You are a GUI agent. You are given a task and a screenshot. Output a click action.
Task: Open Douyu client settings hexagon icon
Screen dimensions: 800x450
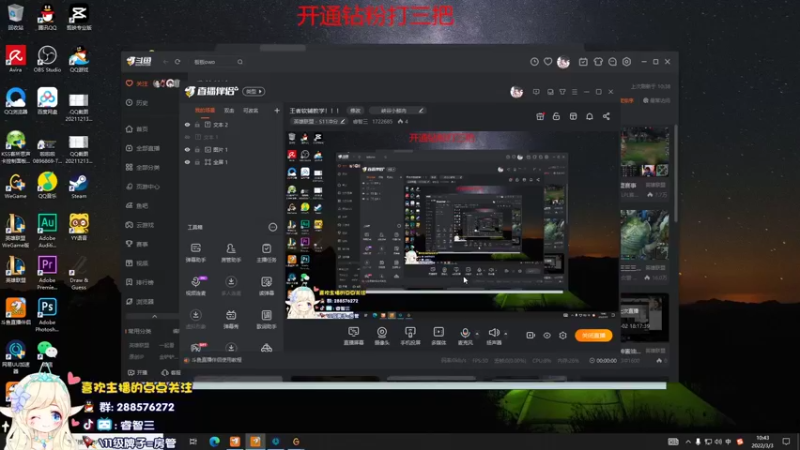click(627, 62)
